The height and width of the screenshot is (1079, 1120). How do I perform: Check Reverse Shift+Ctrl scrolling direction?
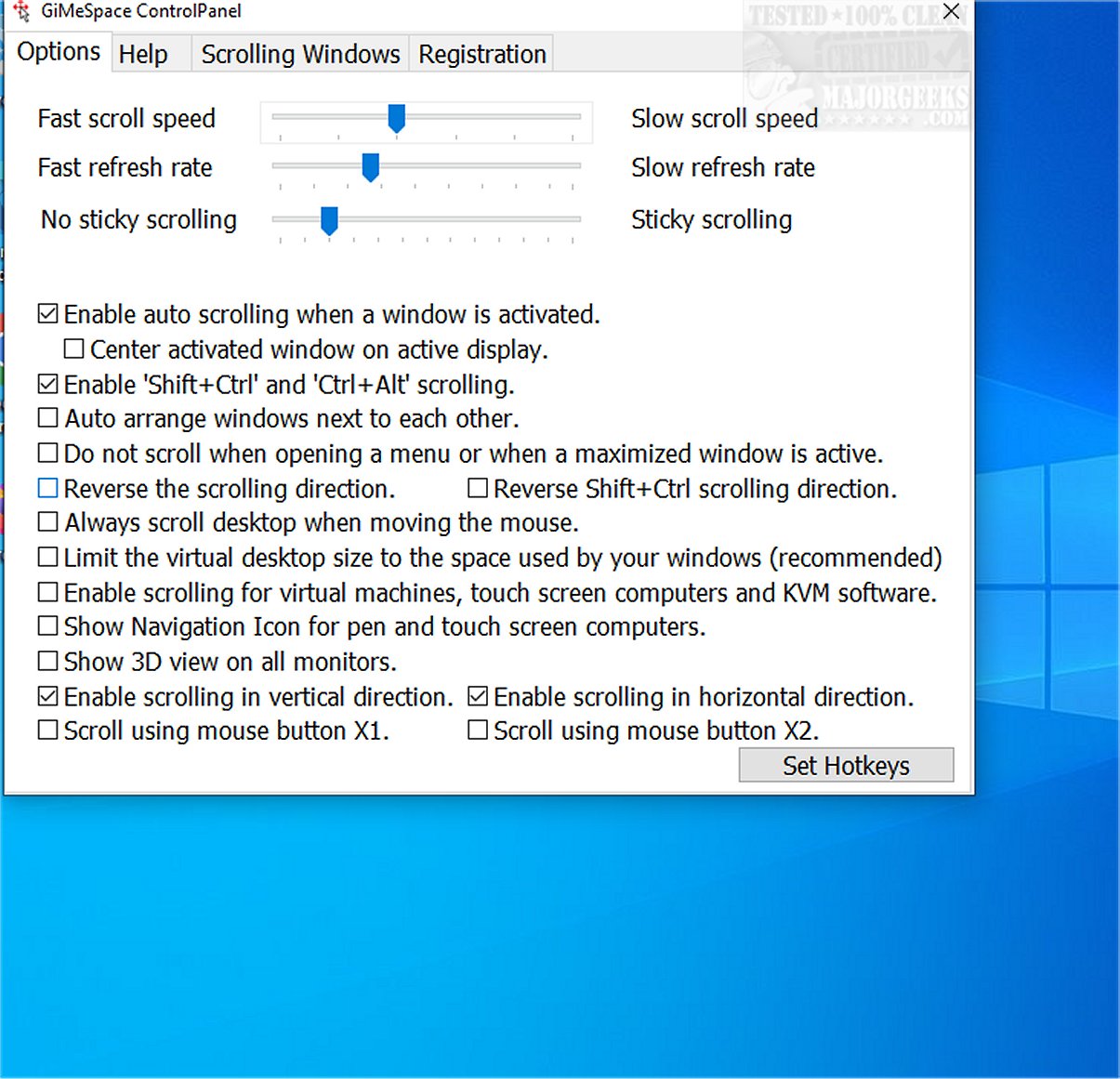tap(478, 488)
